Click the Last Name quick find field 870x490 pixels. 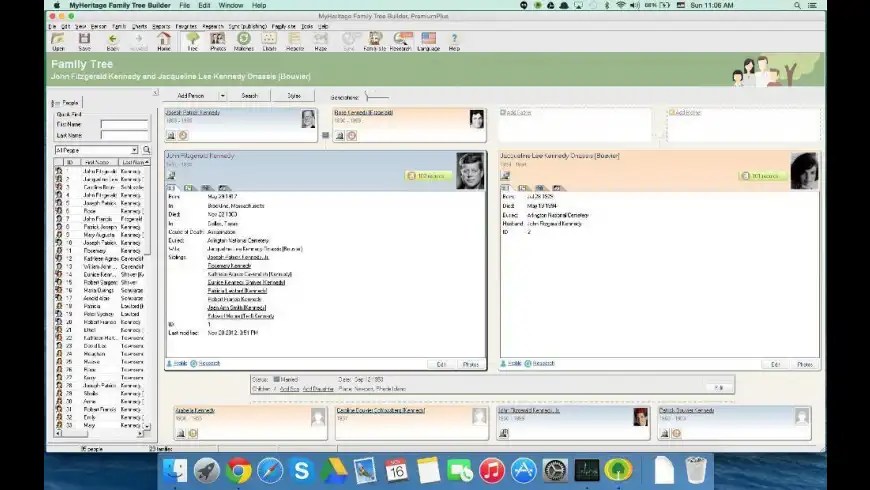(x=124, y=135)
